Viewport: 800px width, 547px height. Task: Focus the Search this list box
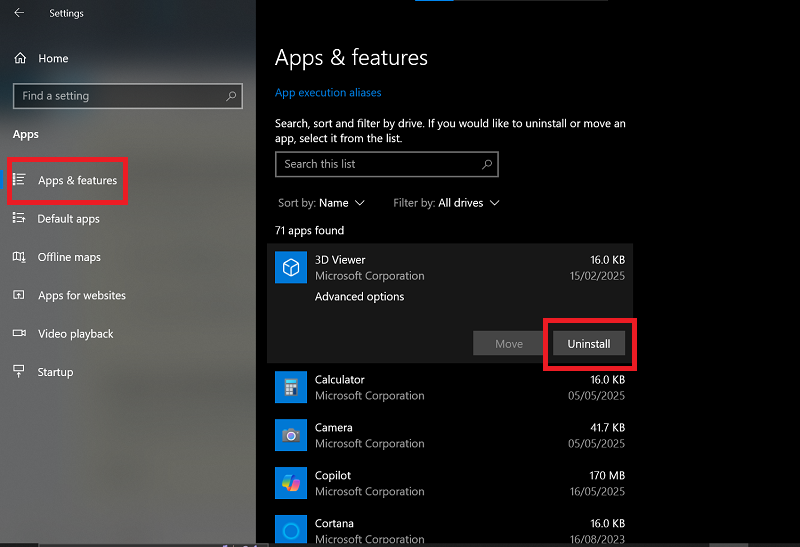(387, 164)
